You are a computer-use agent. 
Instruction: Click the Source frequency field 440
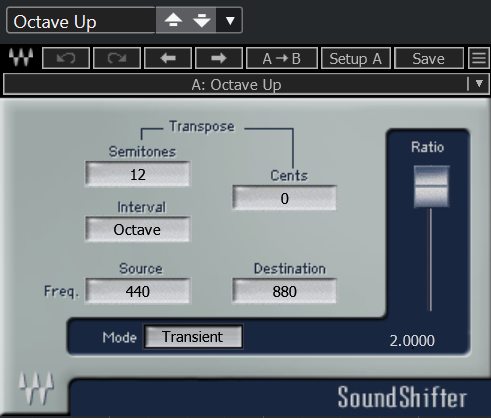pyautogui.click(x=137, y=291)
